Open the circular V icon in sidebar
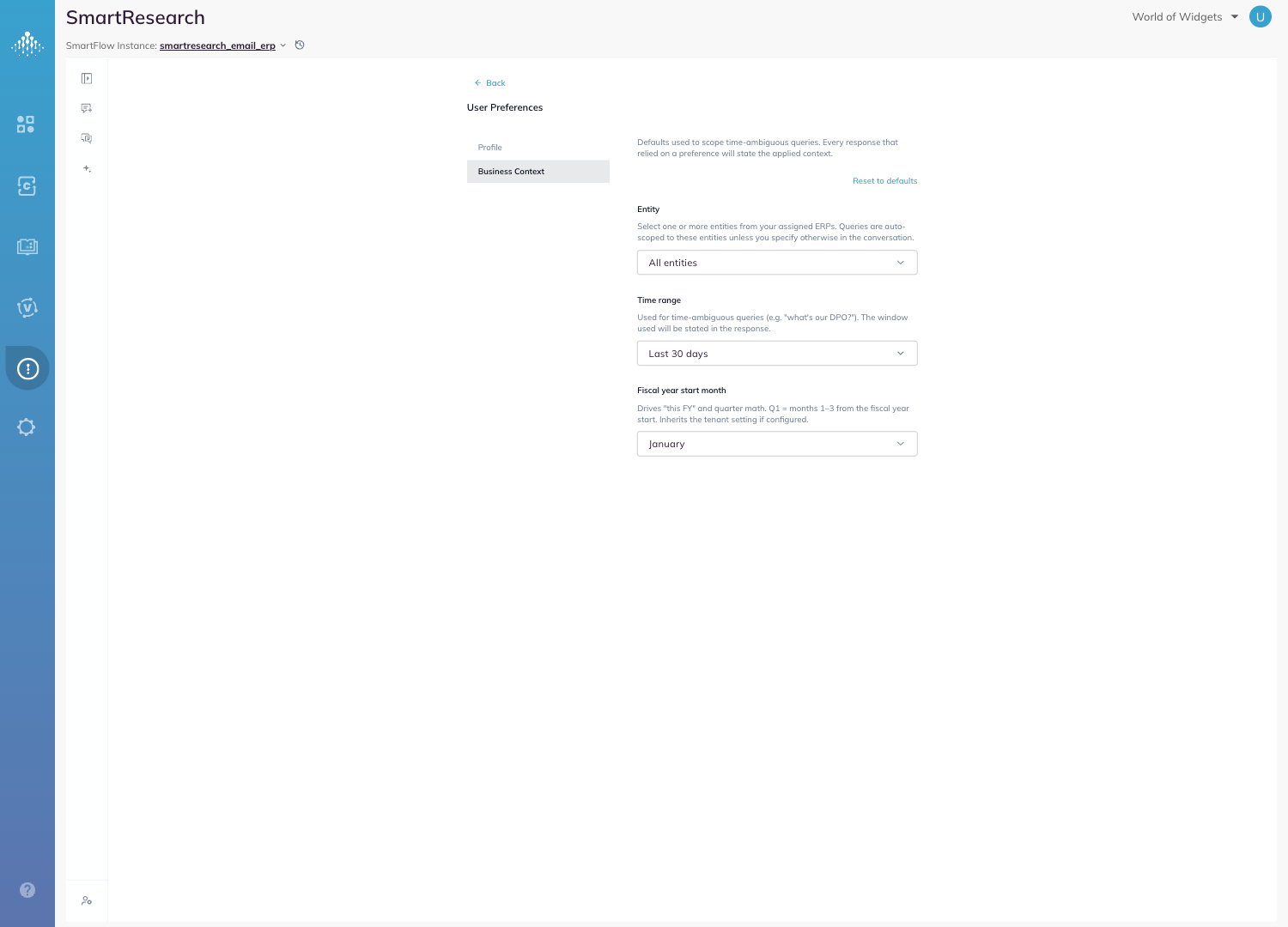The image size is (1288, 927). [27, 307]
